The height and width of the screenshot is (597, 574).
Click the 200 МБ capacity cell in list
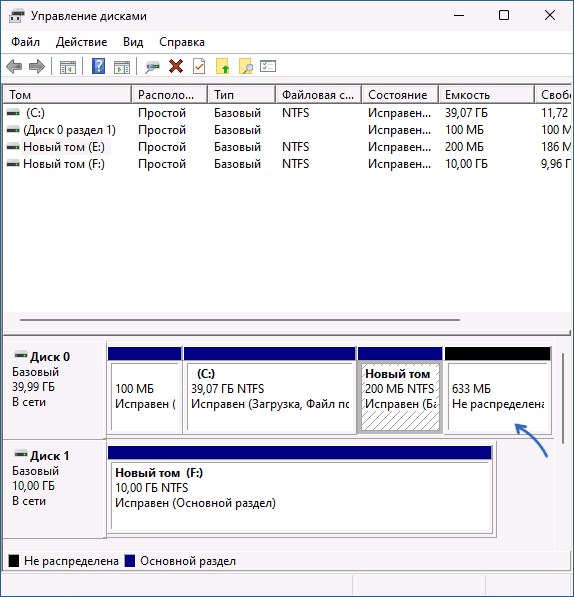[464, 147]
